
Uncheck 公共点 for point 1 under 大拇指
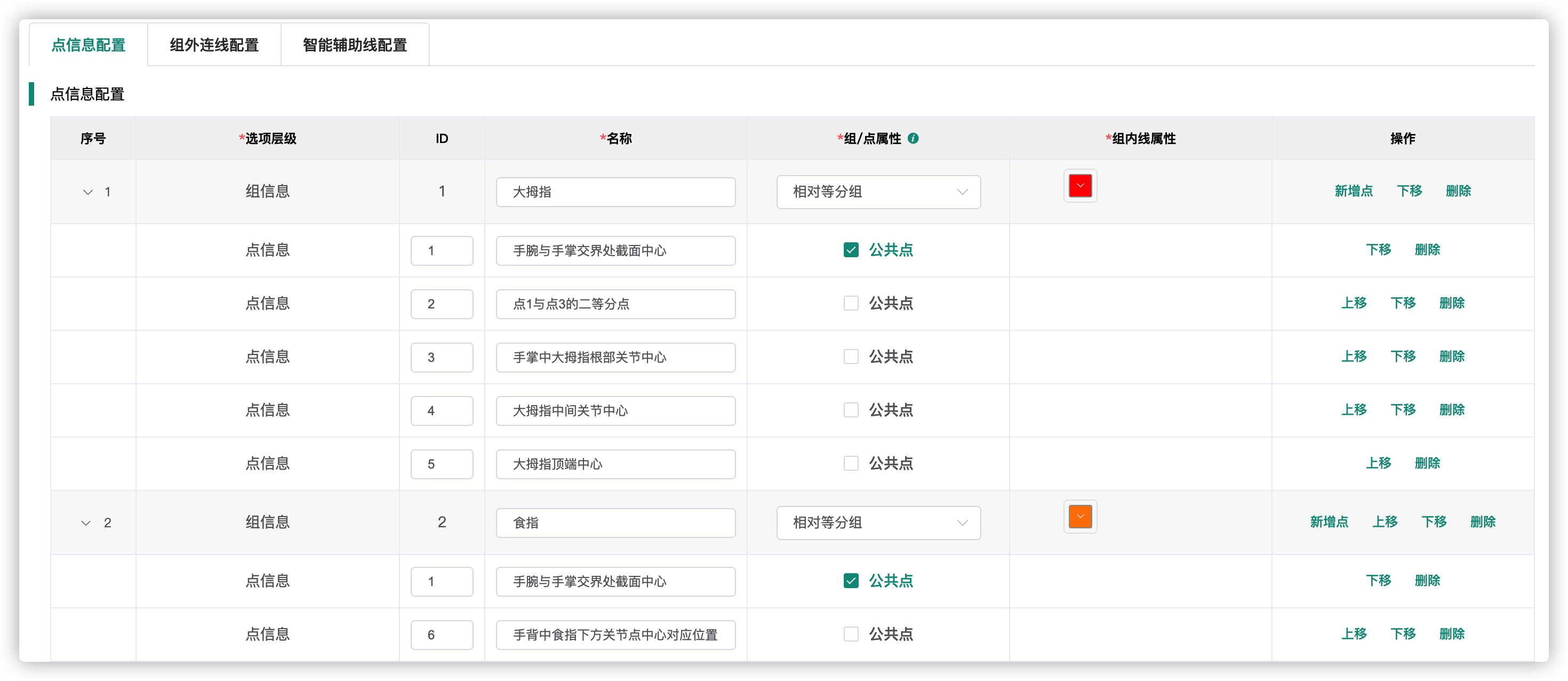pos(851,250)
